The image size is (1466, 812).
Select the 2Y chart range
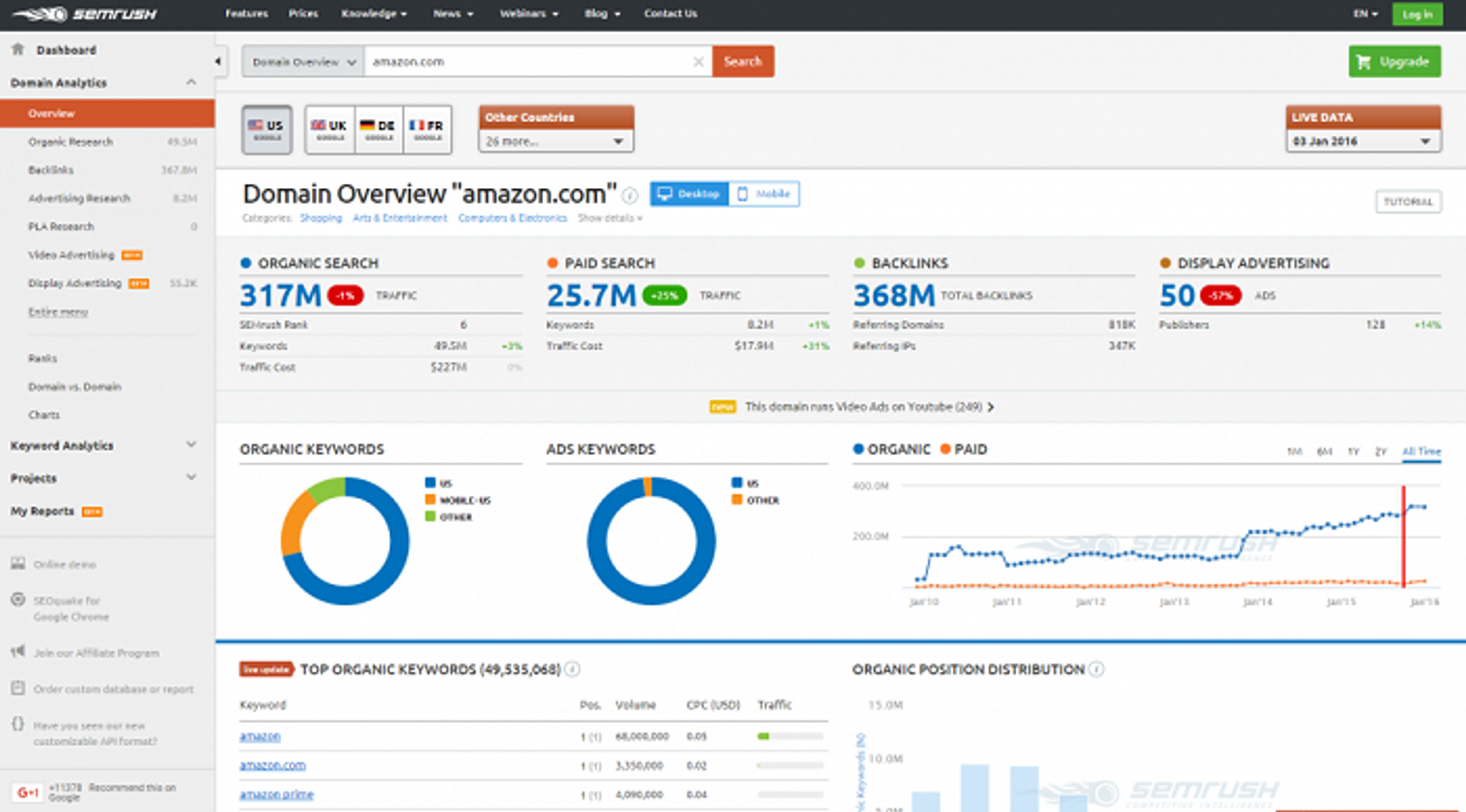click(x=1380, y=451)
